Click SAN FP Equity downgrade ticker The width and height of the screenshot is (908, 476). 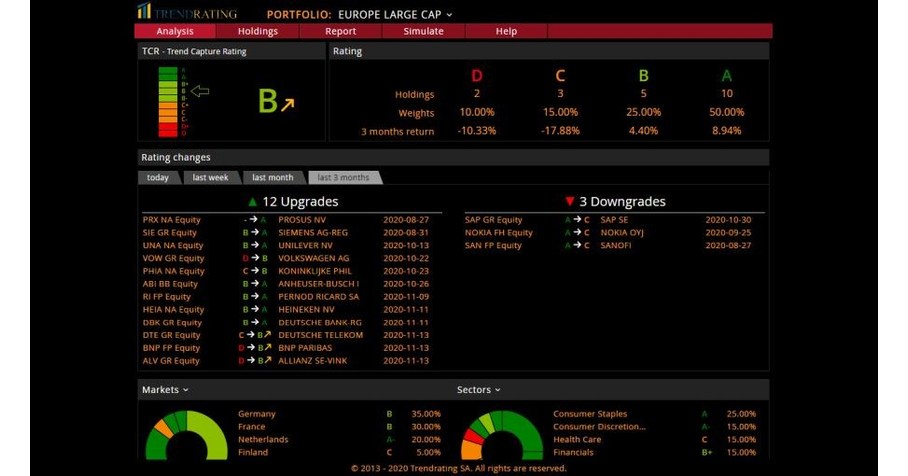pos(493,246)
